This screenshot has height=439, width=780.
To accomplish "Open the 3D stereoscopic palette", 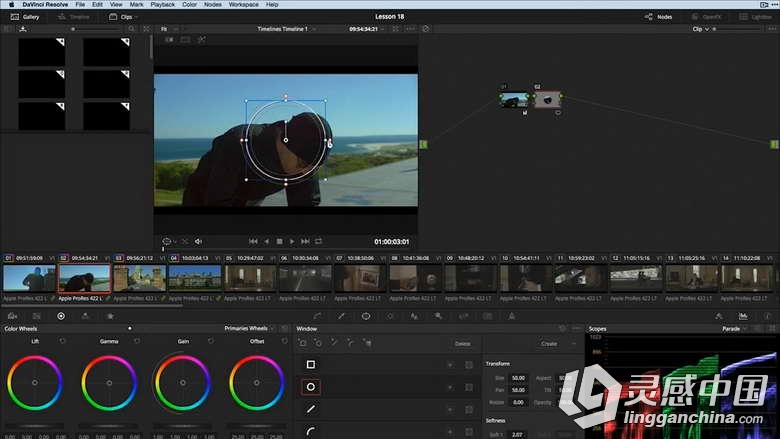I will [x=488, y=316].
